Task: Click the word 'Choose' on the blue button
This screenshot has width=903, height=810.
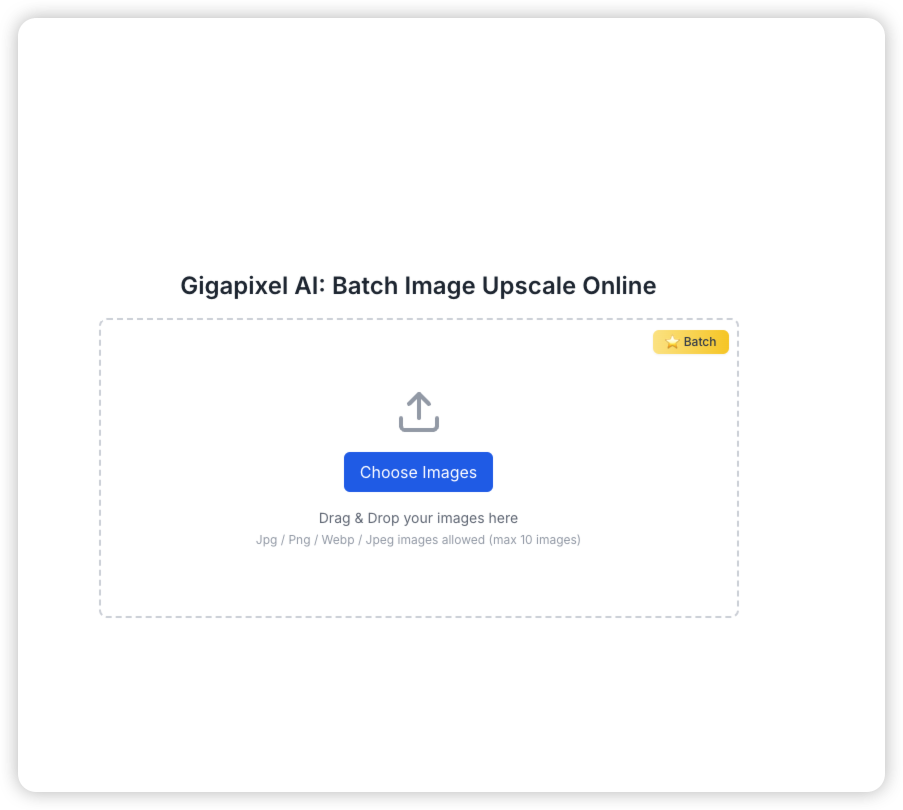Action: coord(388,473)
